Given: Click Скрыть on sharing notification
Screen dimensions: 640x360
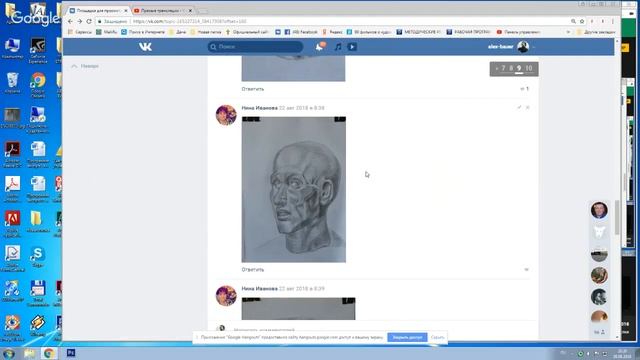Looking at the screenshot, I should tap(438, 338).
